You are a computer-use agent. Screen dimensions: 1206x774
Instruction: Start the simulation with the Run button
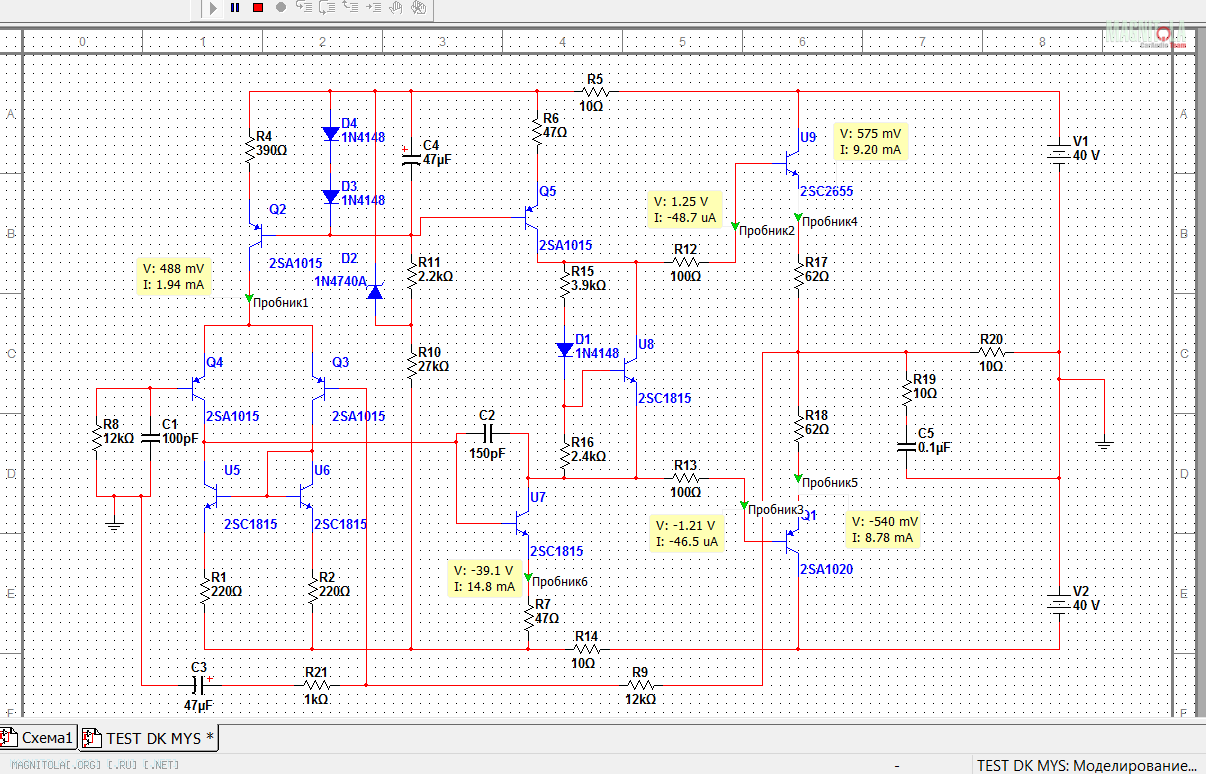[x=213, y=7]
